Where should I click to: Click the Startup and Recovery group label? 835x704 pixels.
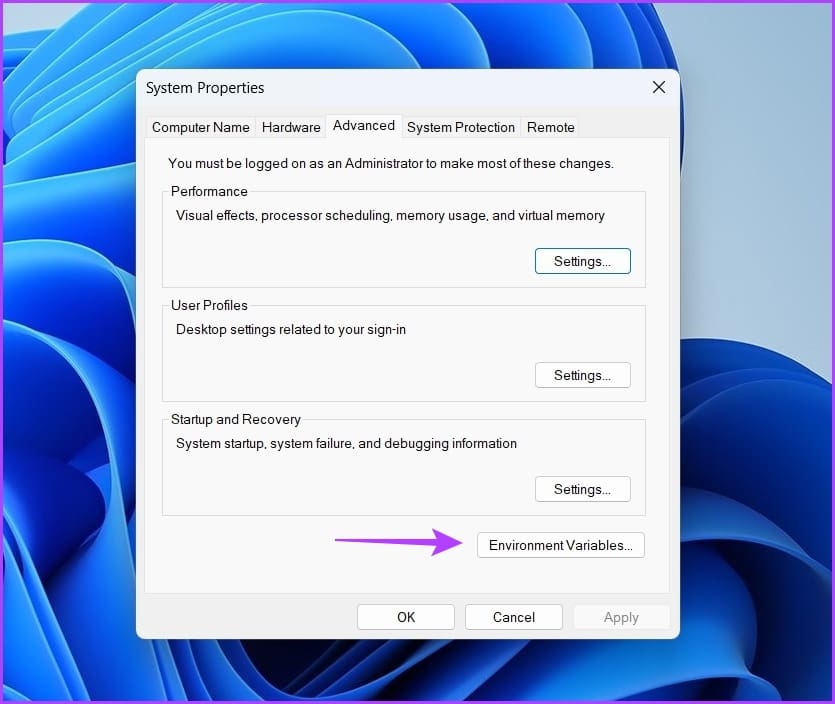tap(236, 419)
